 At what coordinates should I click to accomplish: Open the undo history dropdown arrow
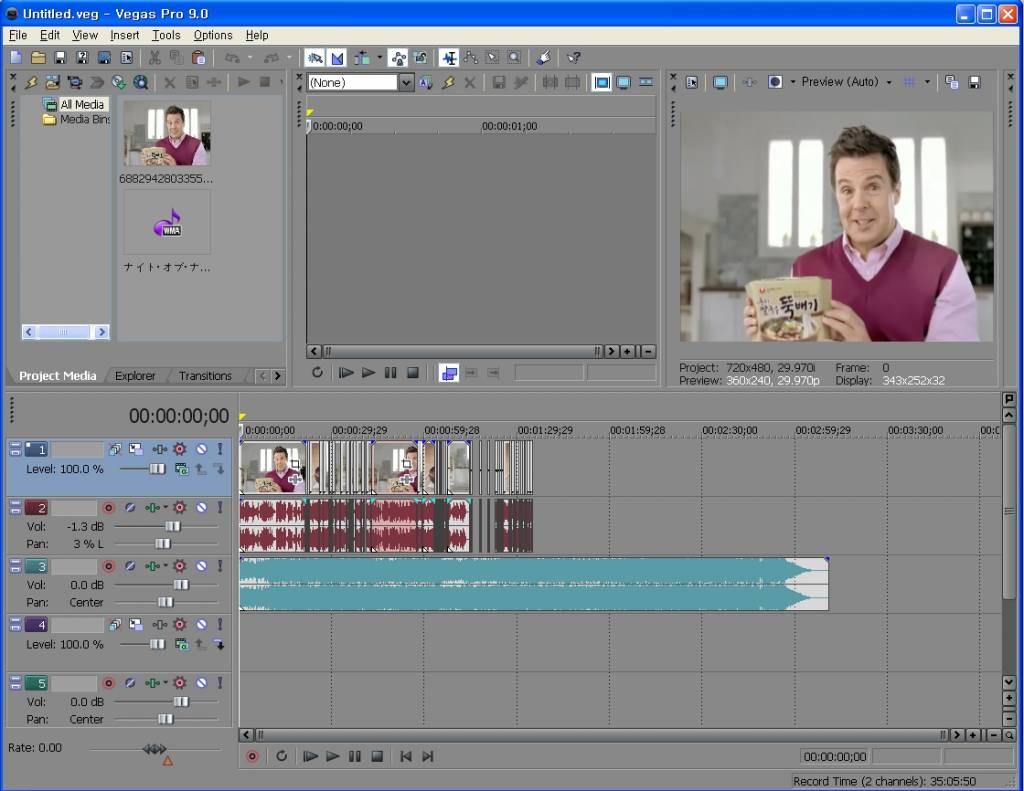click(249, 58)
